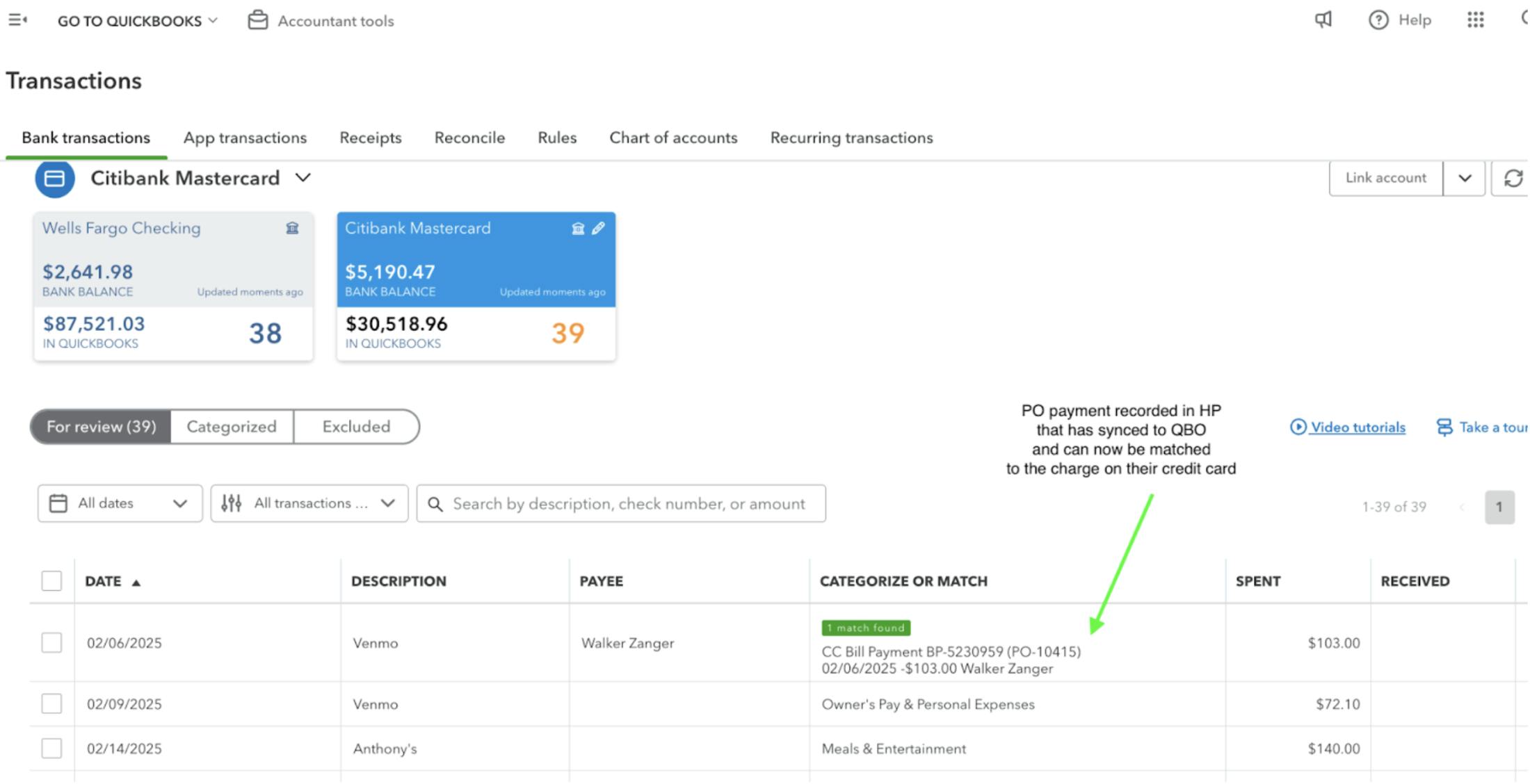
Task: Expand the Link account dropdown chevron
Action: (1465, 178)
